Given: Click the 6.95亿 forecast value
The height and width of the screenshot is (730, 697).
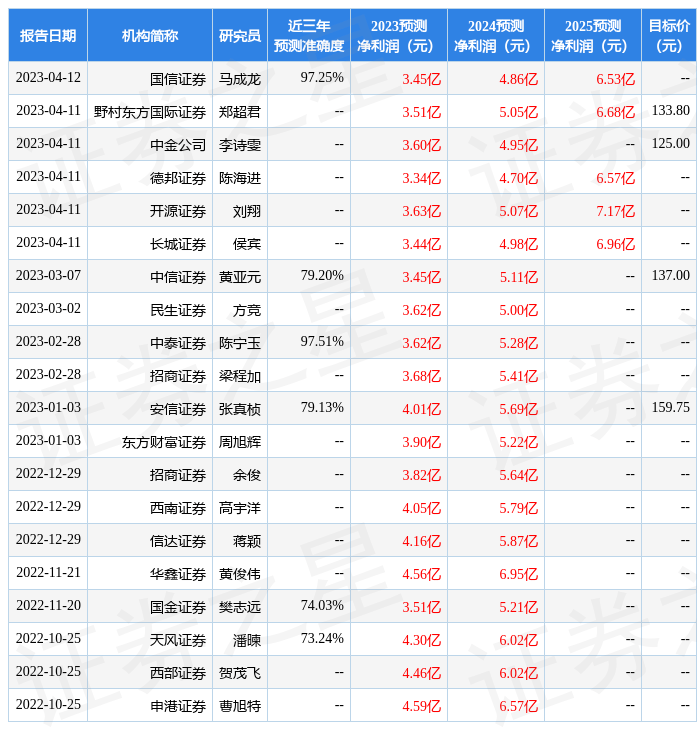Looking at the screenshot, I should tap(518, 575).
